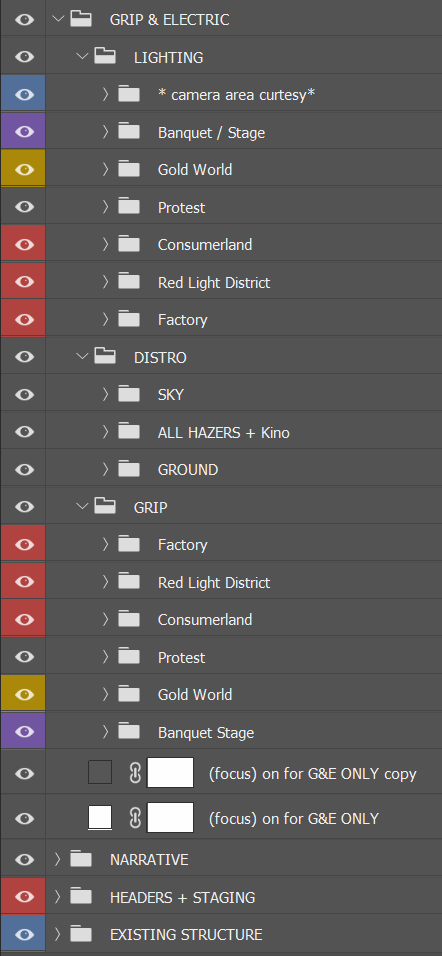Toggle visibility of HEADERS + STAGING group
442x956 pixels.
[24, 897]
